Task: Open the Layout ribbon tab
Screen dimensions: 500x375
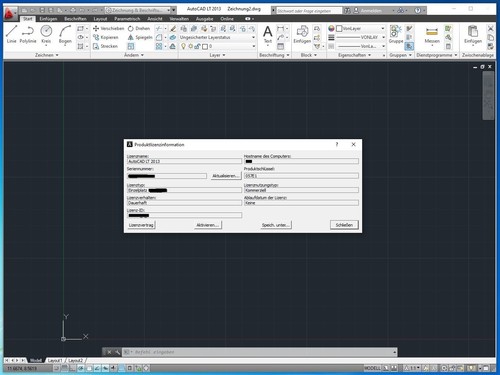Action: tap(100, 19)
